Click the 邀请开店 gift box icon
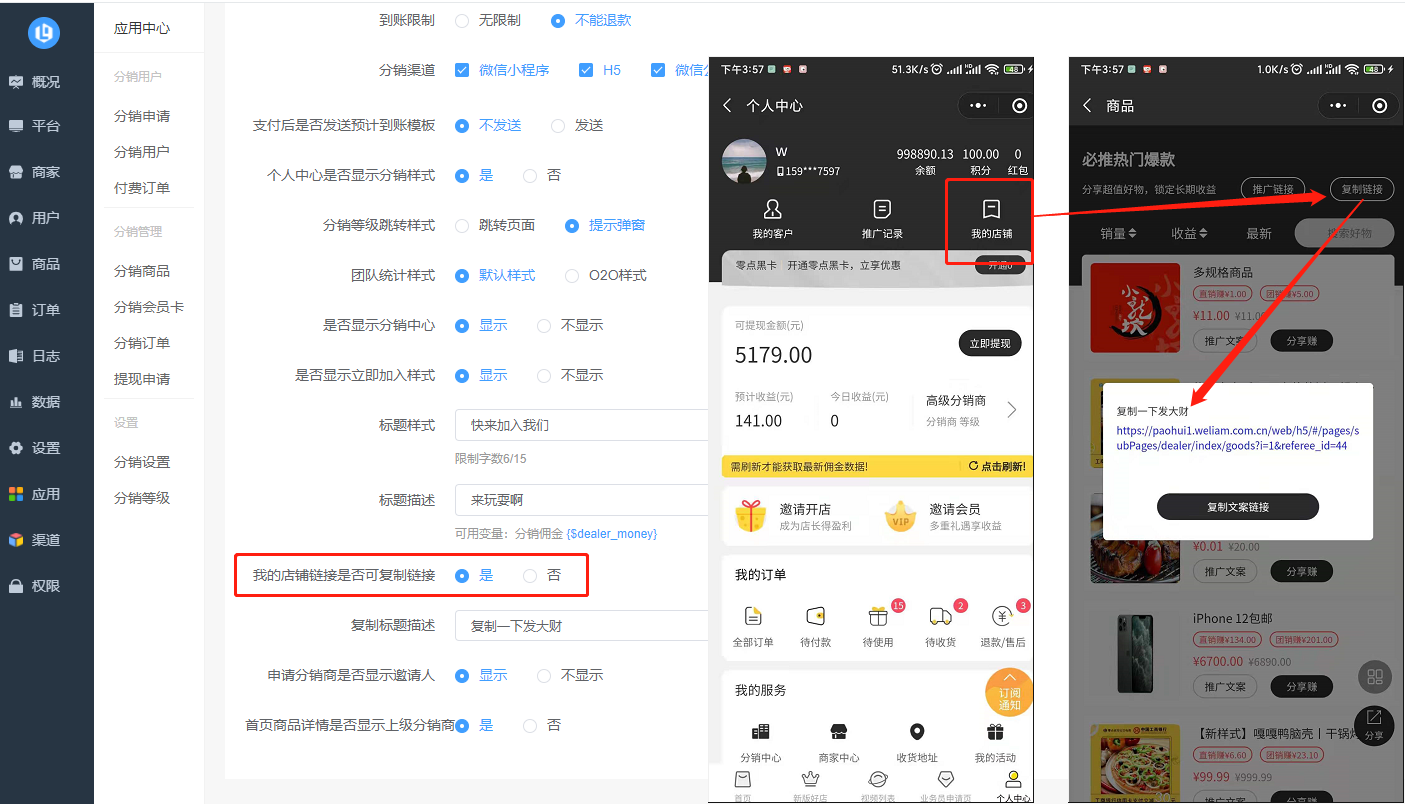 point(750,516)
